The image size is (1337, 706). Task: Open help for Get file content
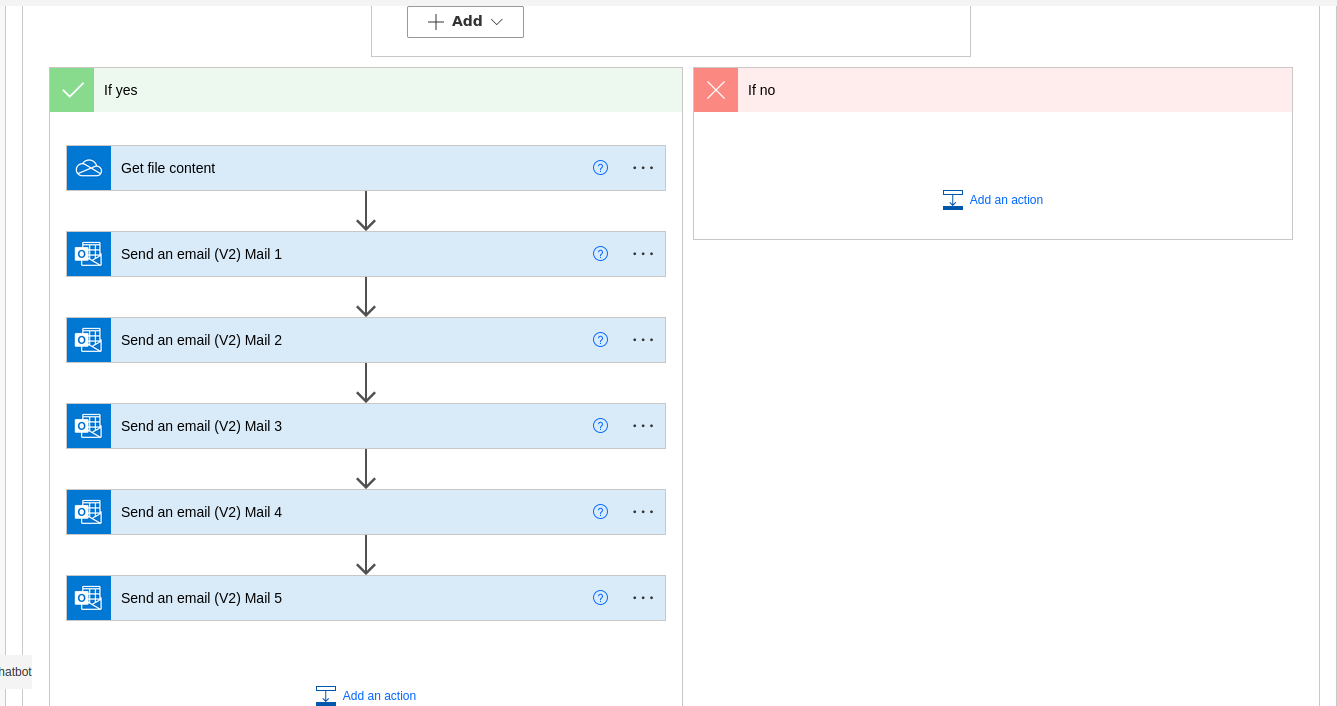pos(600,168)
